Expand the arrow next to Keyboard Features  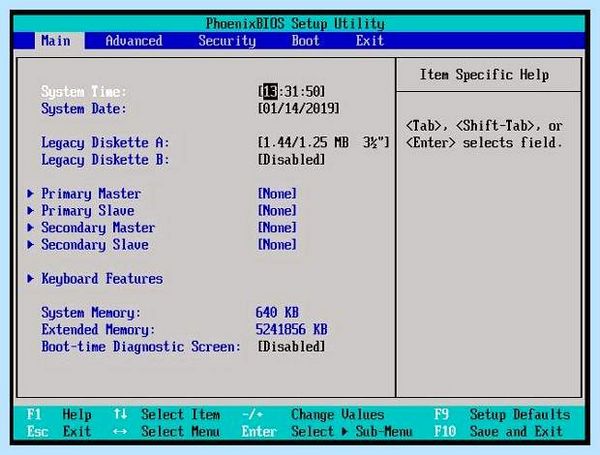[x=31, y=279]
